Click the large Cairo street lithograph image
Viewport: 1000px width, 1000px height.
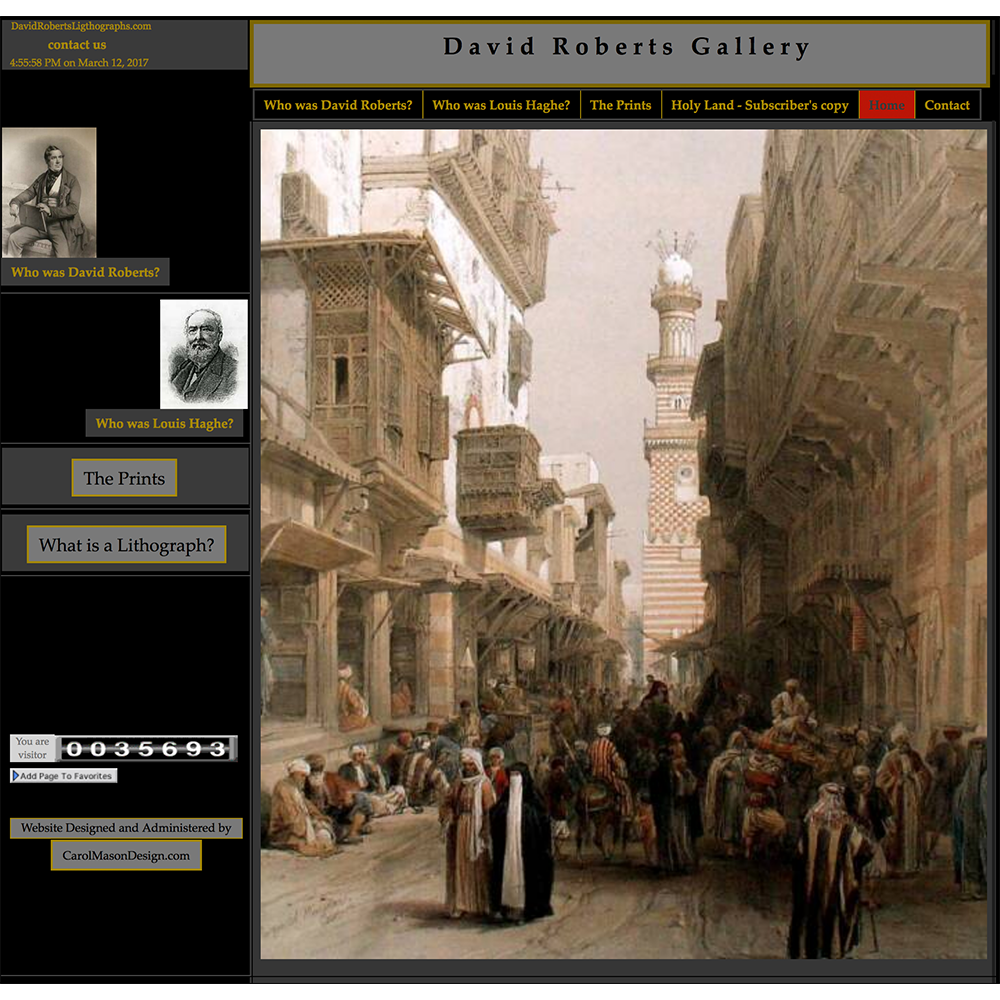(x=623, y=544)
